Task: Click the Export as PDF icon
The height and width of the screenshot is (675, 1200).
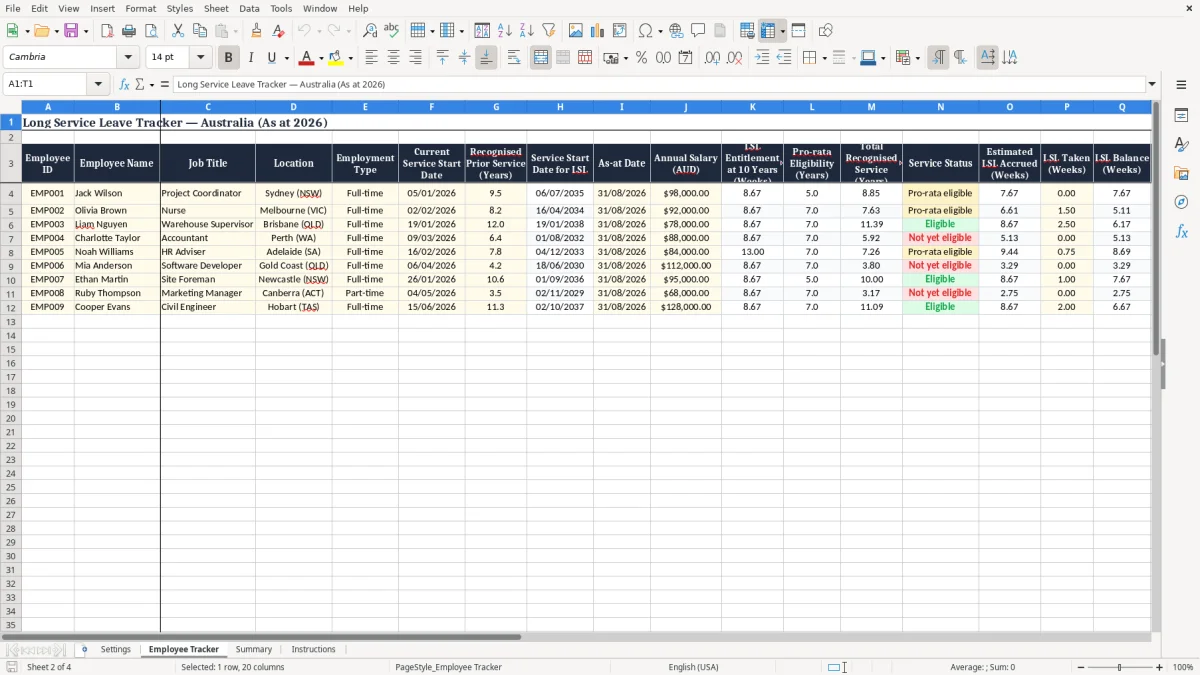Action: (107, 31)
